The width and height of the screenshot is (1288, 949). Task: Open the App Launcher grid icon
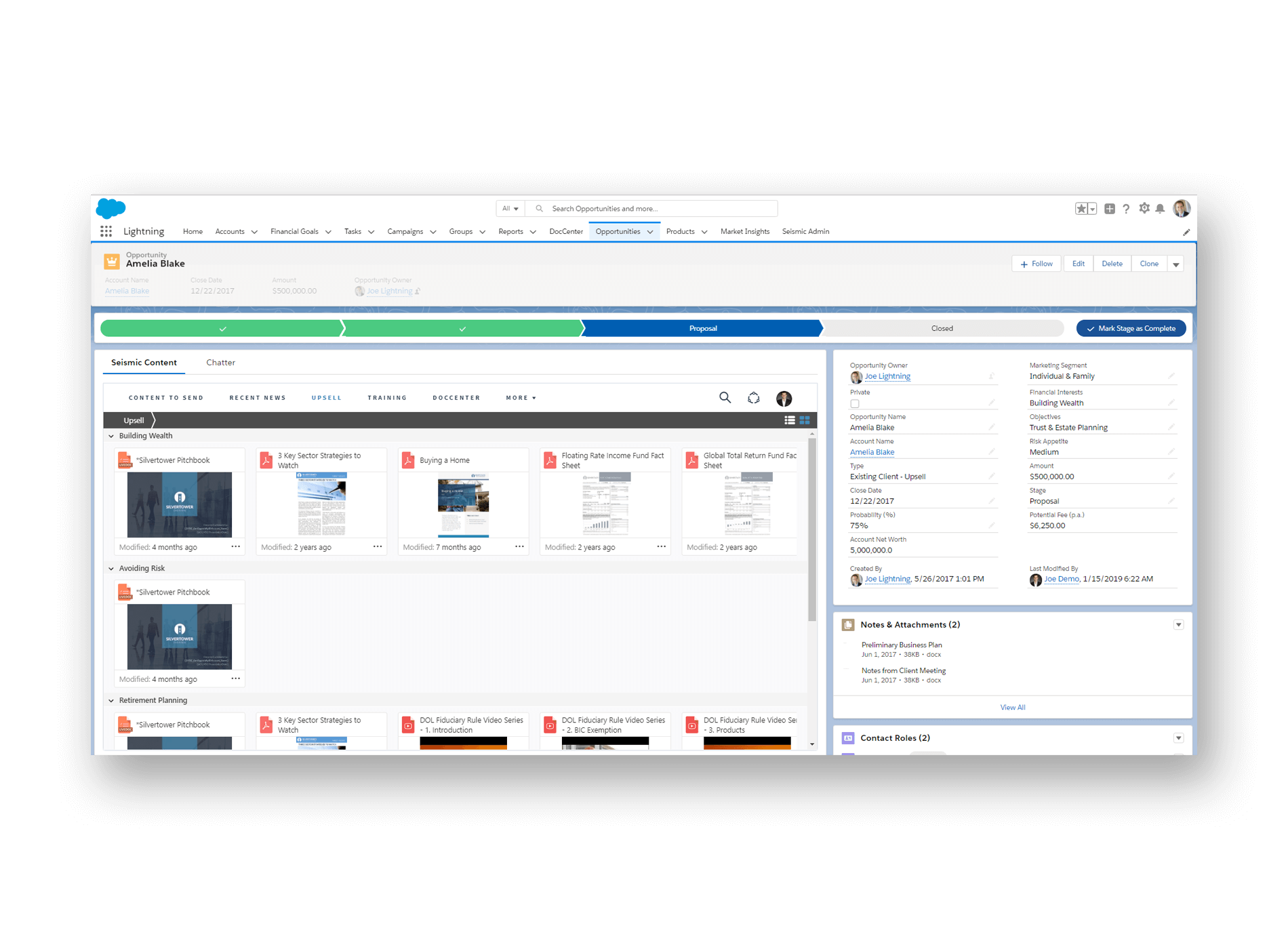tap(106, 231)
